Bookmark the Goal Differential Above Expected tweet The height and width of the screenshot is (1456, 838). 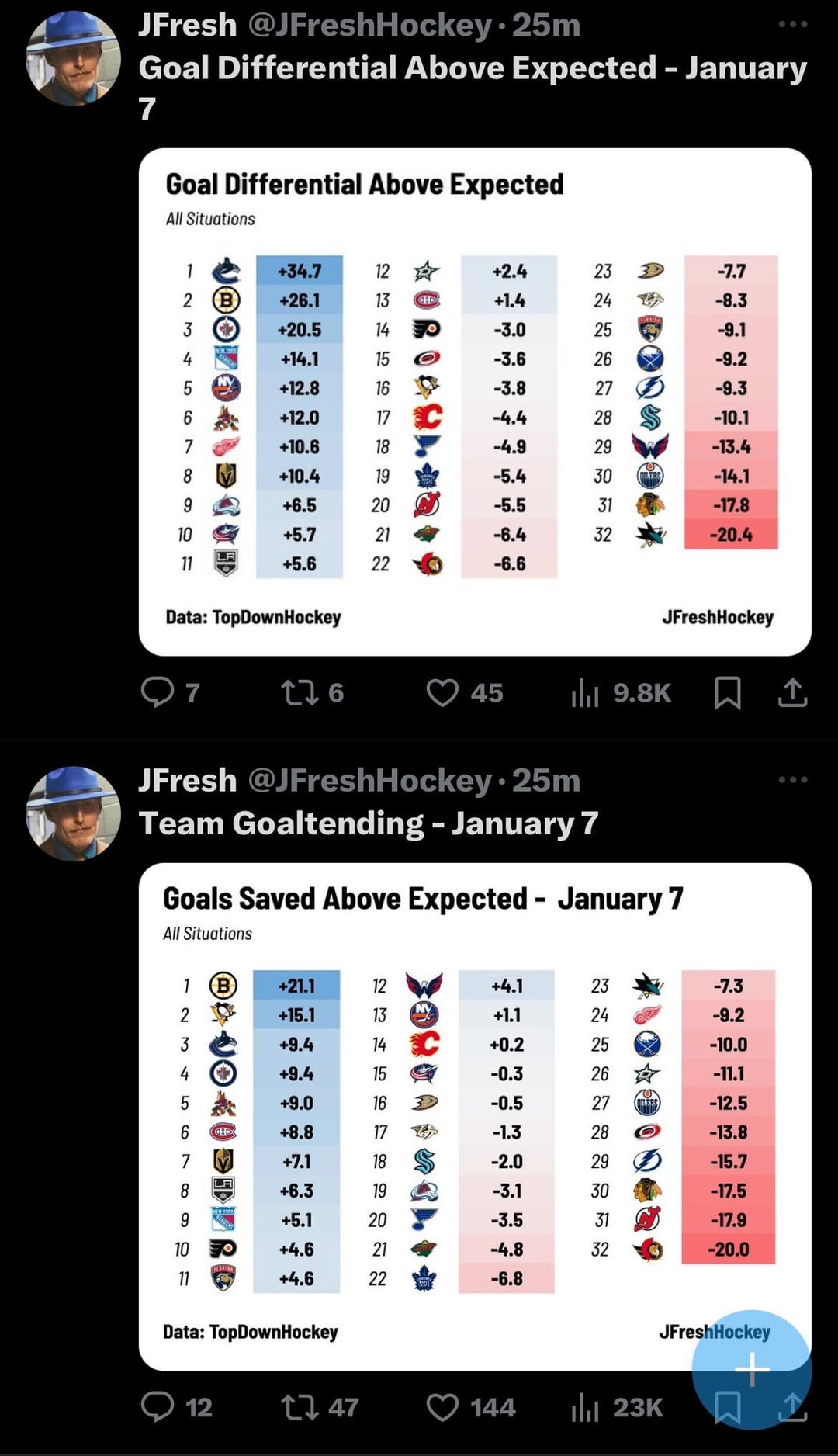point(727,692)
